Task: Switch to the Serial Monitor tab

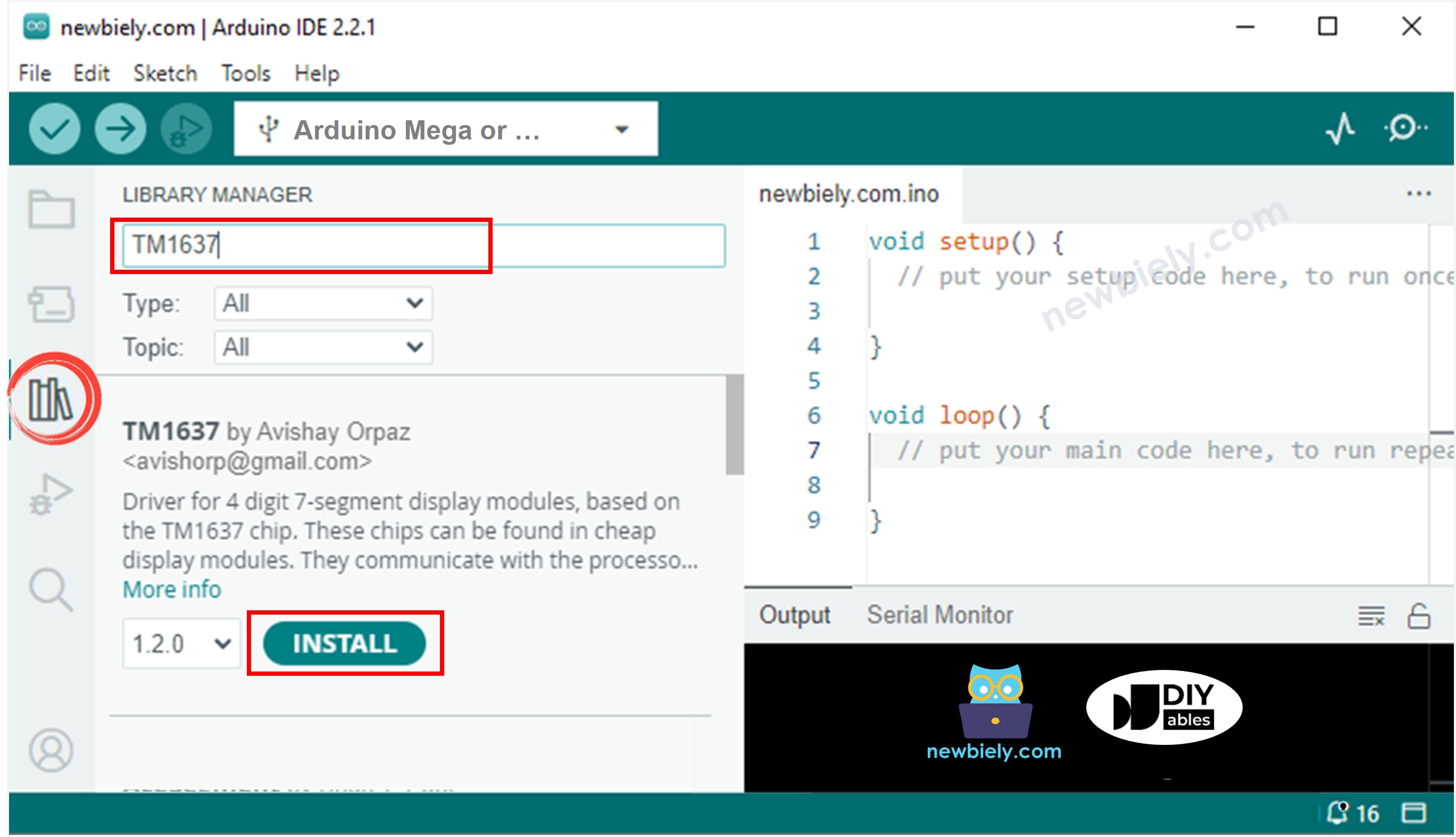Action: [x=939, y=614]
